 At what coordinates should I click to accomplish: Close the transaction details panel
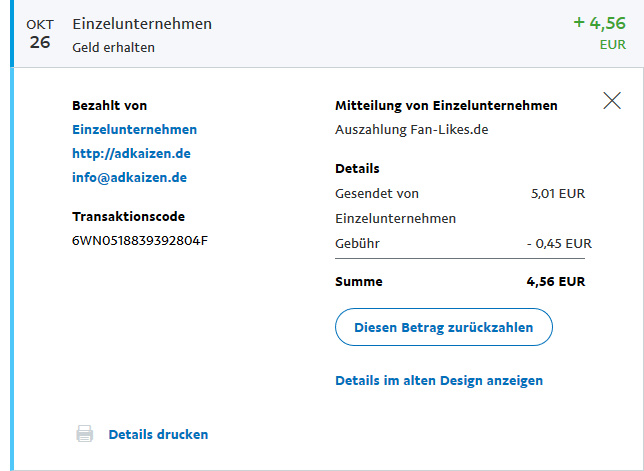tap(612, 100)
